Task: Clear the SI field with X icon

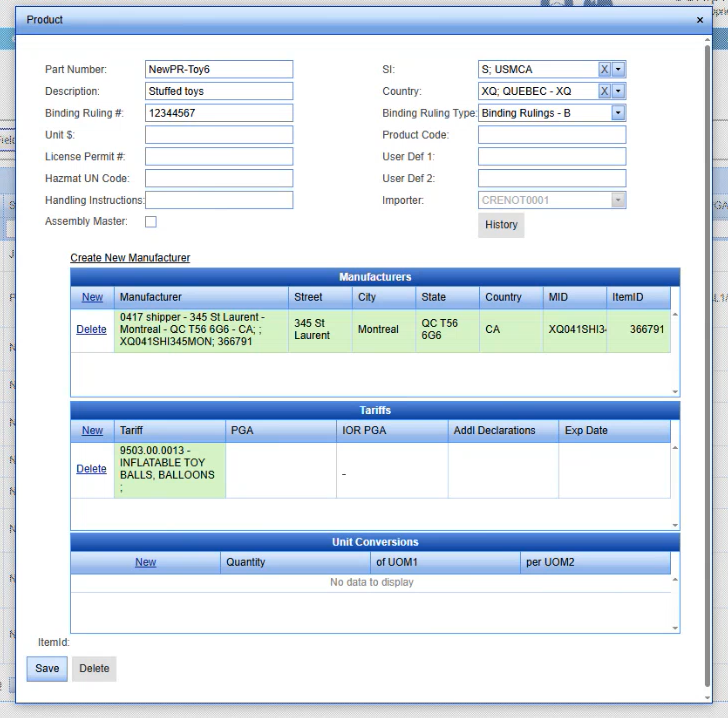Action: point(604,69)
